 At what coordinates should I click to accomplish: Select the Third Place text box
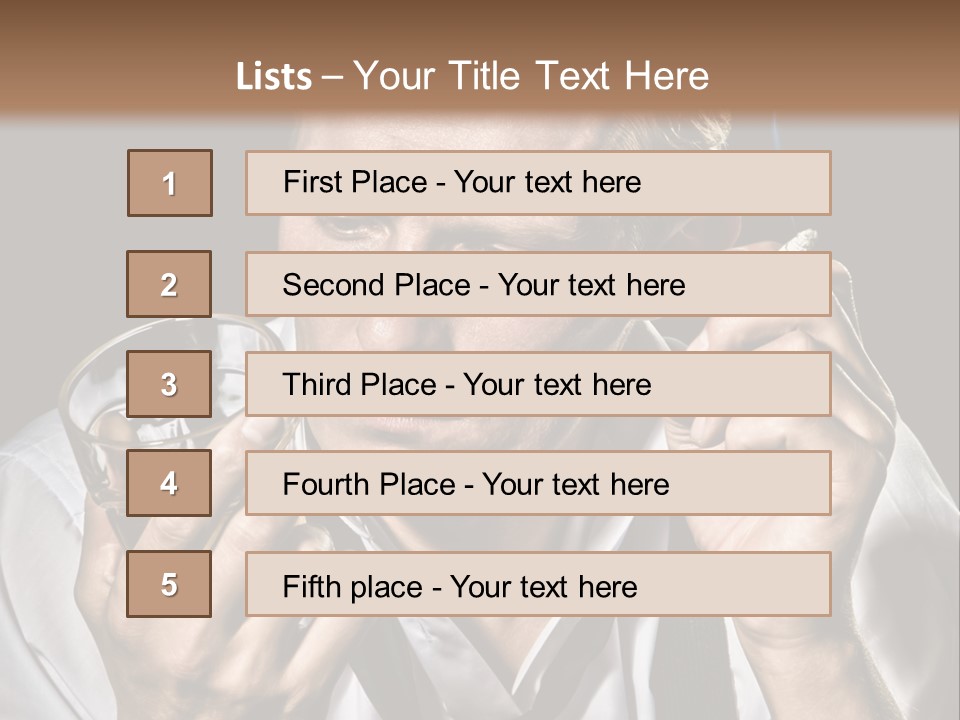pyautogui.click(x=538, y=384)
